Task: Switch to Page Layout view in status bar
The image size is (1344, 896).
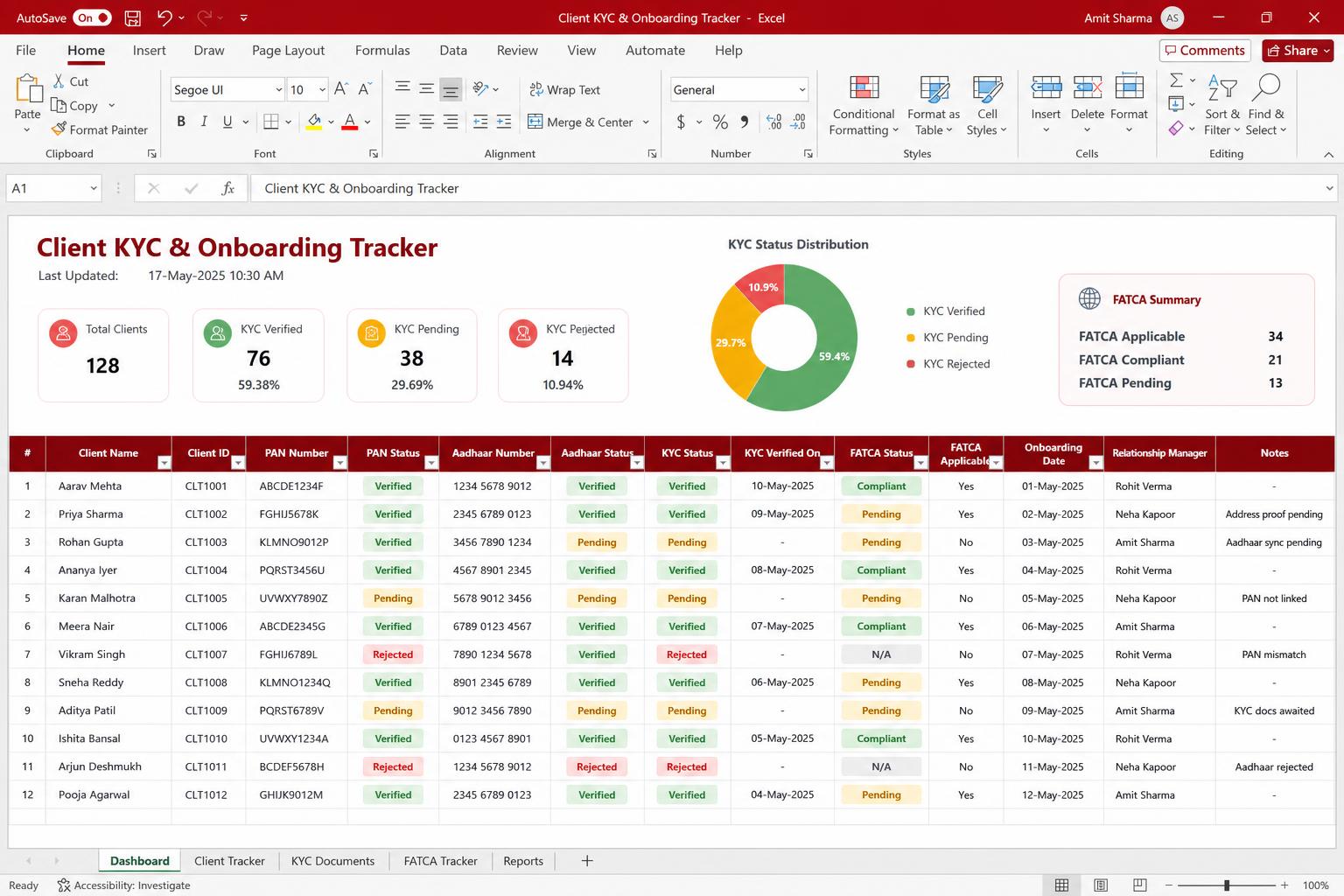Action: [1101, 885]
